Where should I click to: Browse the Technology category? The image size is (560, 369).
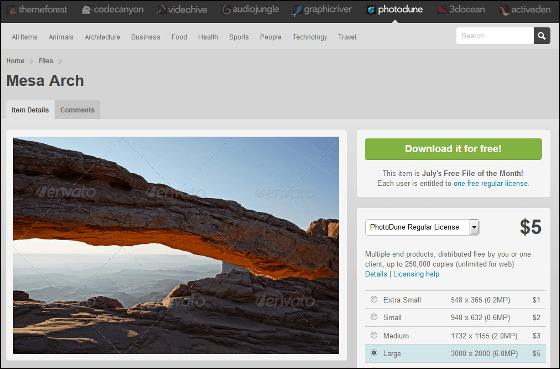click(x=310, y=37)
